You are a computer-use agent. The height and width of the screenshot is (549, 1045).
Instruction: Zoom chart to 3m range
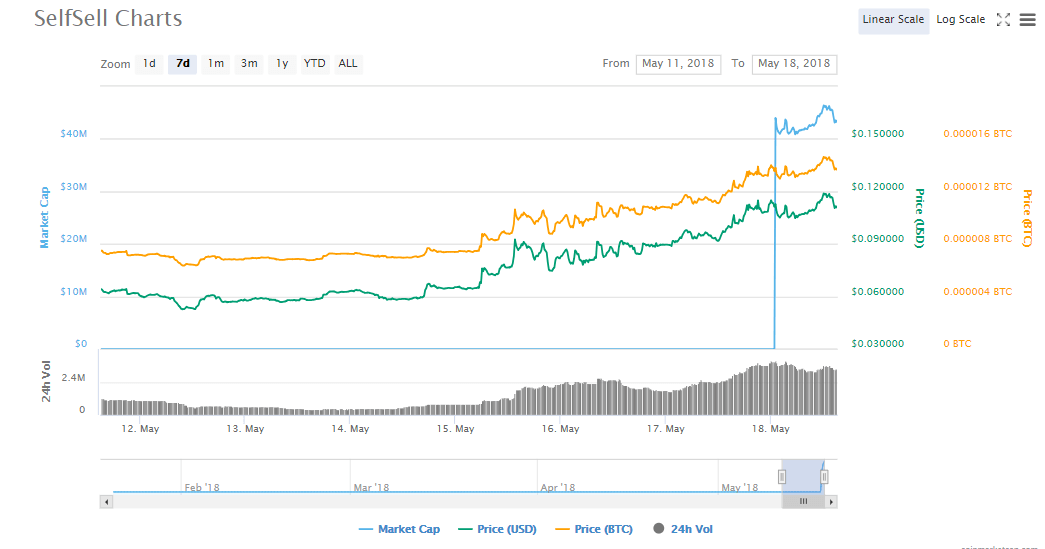point(249,64)
